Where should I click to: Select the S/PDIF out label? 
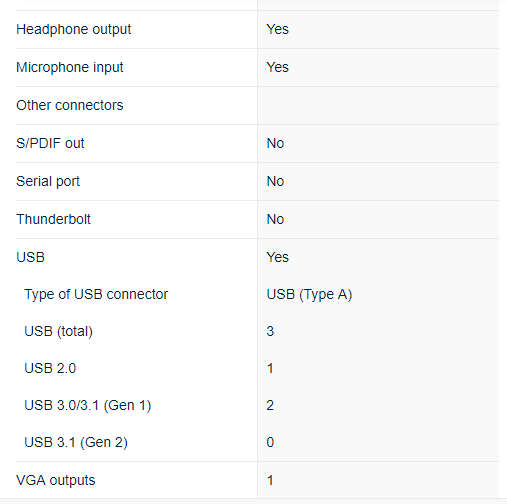tap(50, 143)
